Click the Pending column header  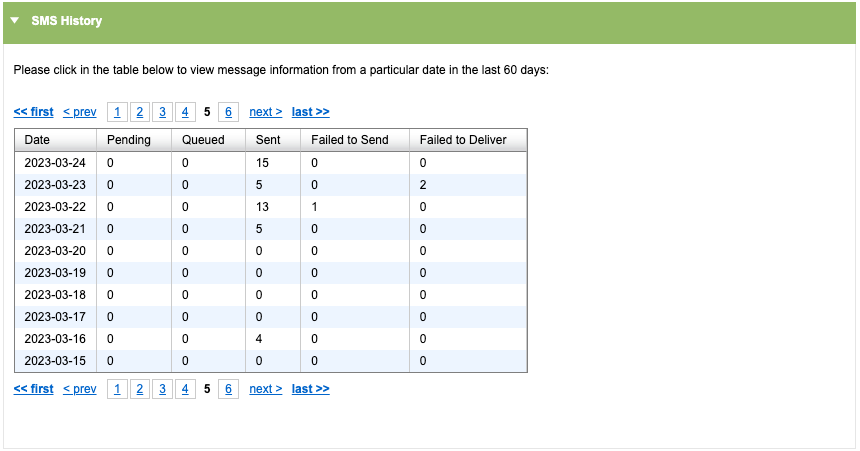coord(128,140)
